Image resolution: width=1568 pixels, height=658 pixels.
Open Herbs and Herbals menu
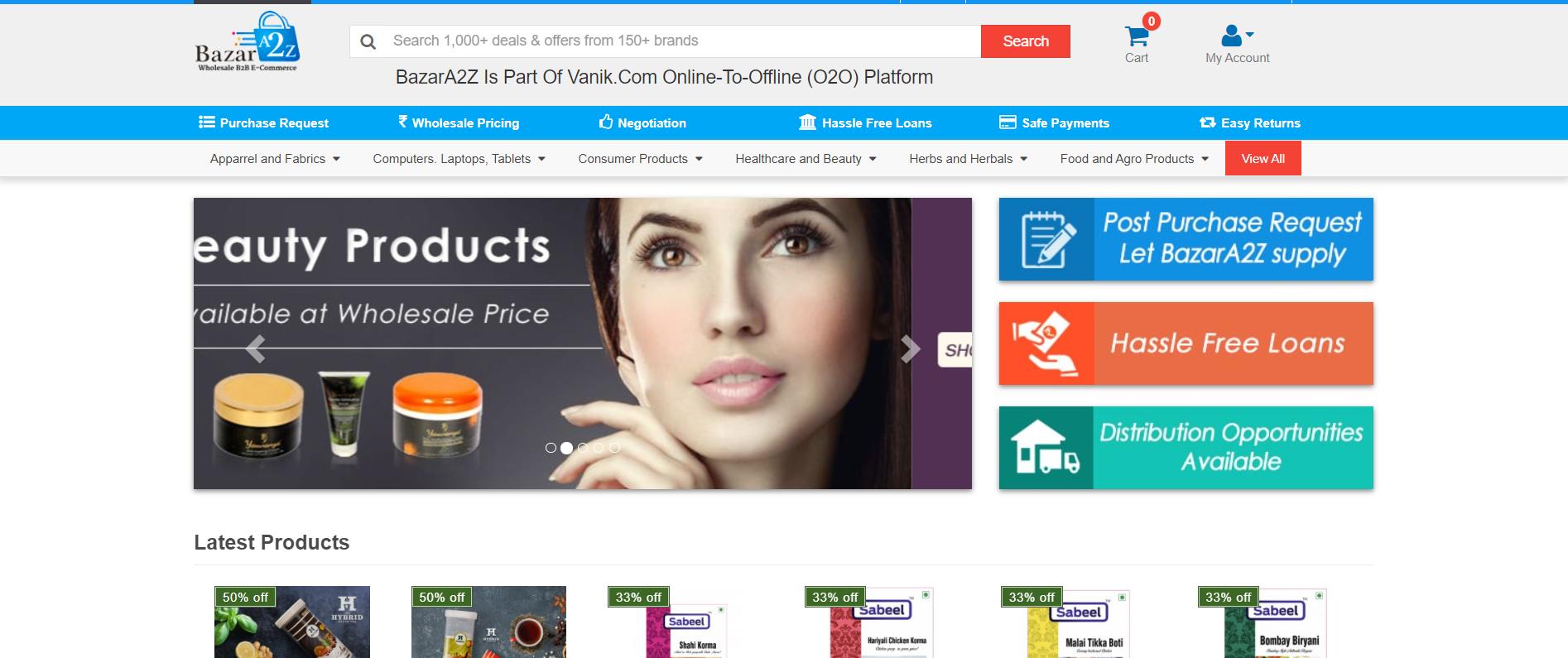(968, 159)
